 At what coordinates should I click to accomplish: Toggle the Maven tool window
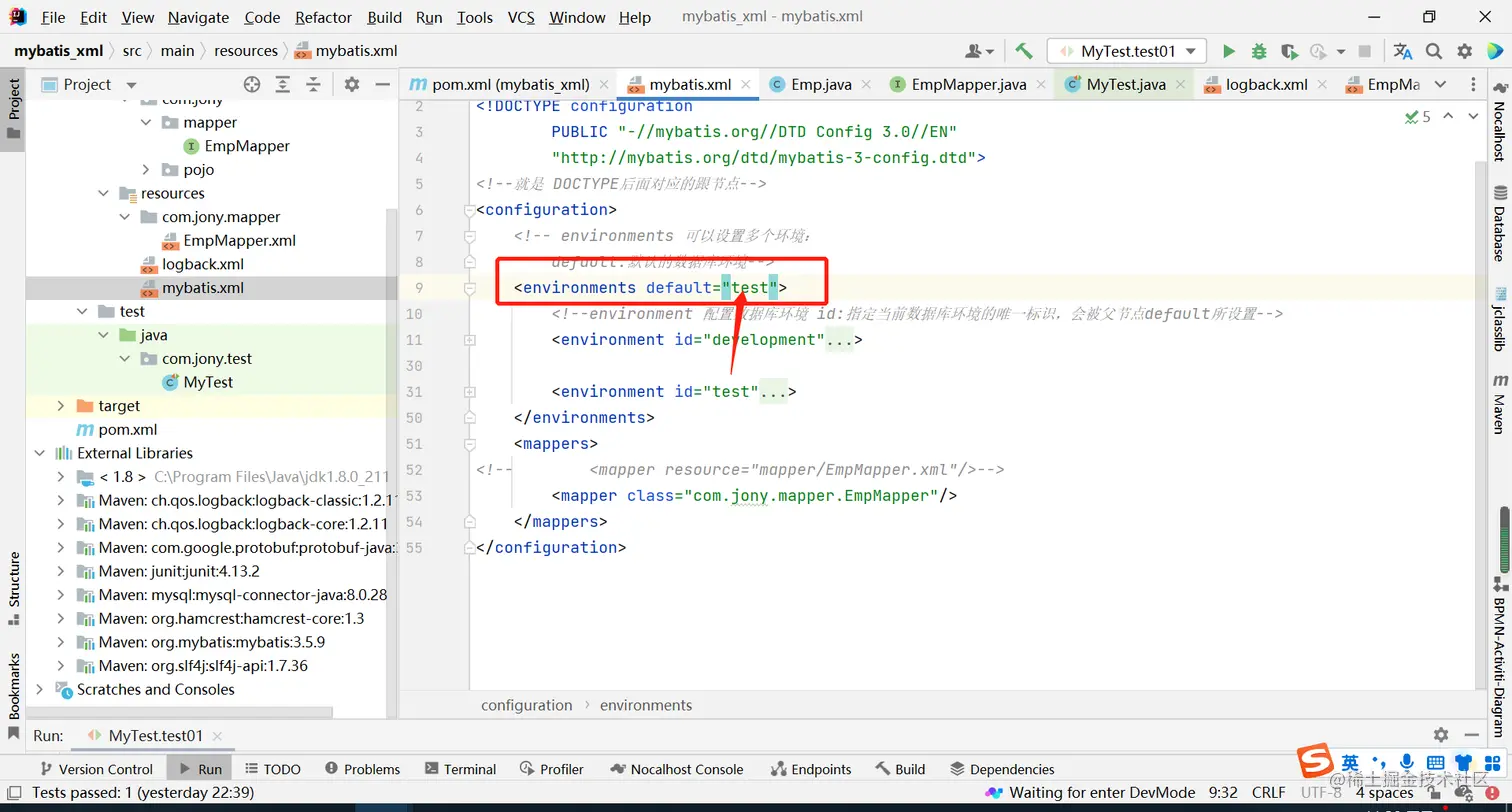point(1500,403)
